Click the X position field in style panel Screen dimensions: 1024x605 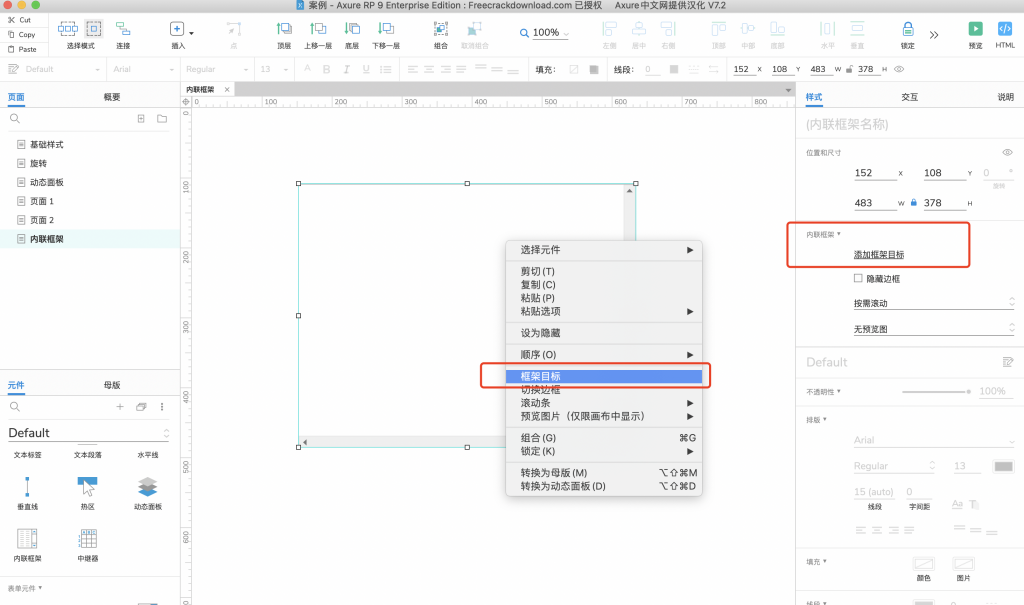tap(875, 173)
